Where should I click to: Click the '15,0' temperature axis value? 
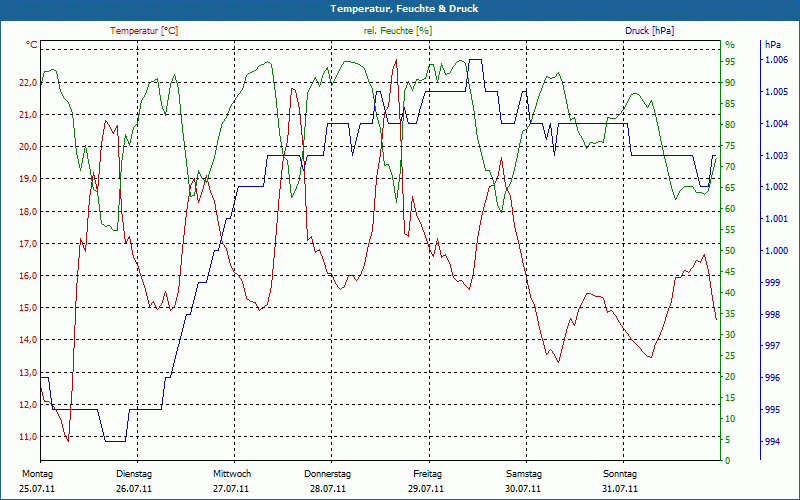tap(28, 308)
